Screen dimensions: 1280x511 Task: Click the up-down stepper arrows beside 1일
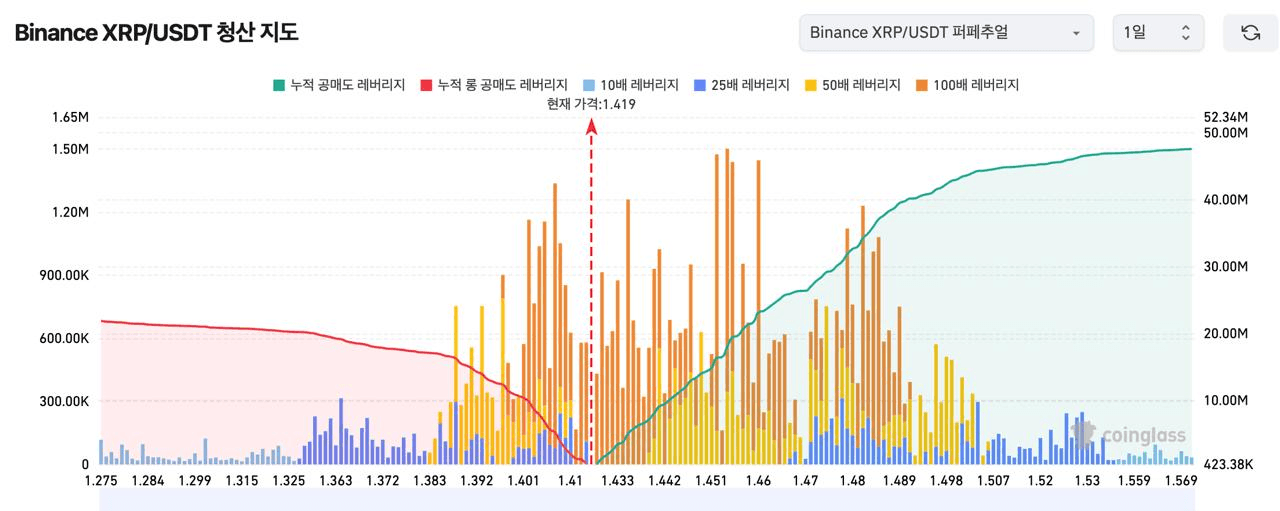point(1186,33)
